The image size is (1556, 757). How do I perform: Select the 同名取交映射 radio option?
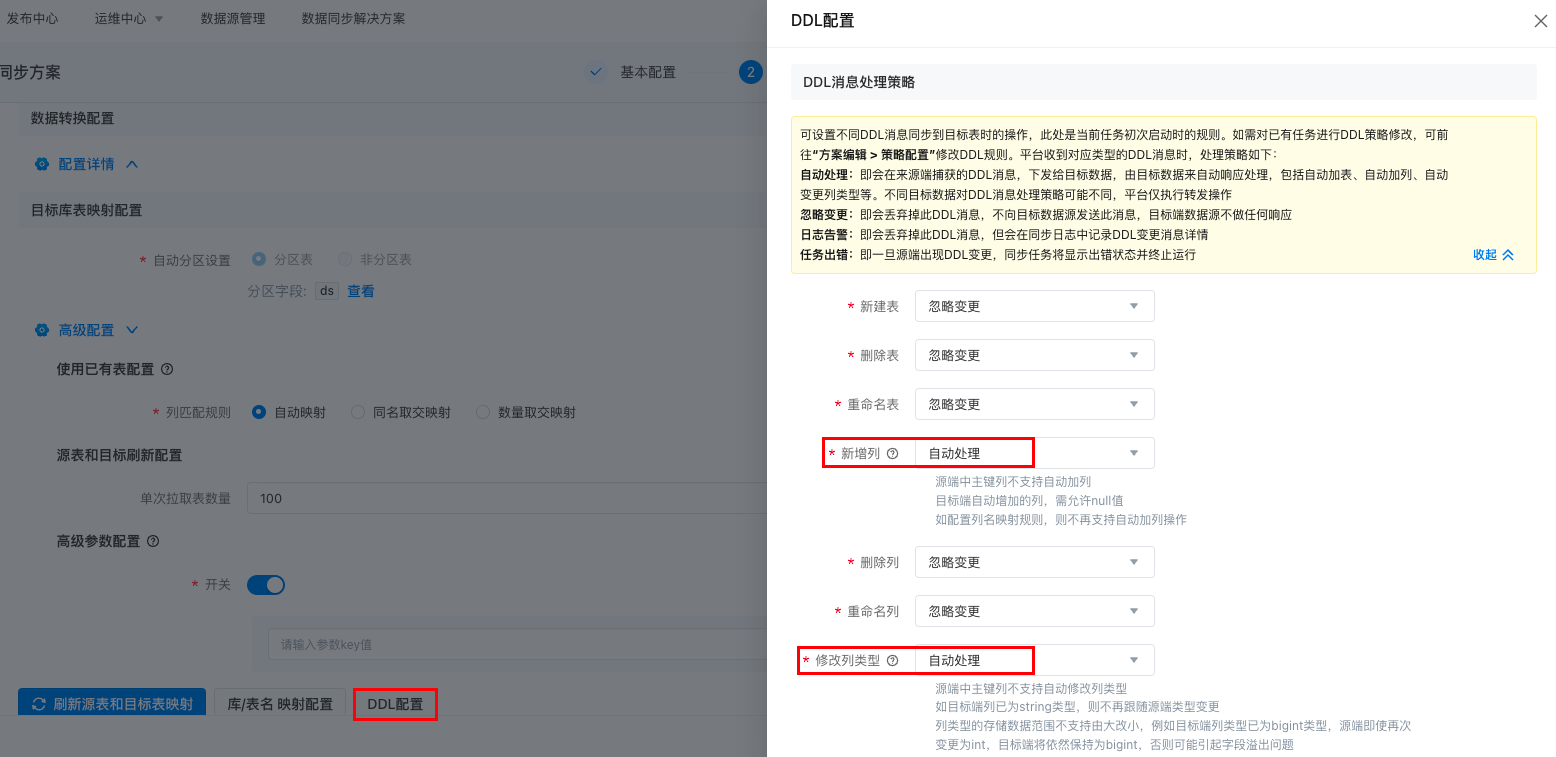(x=358, y=412)
